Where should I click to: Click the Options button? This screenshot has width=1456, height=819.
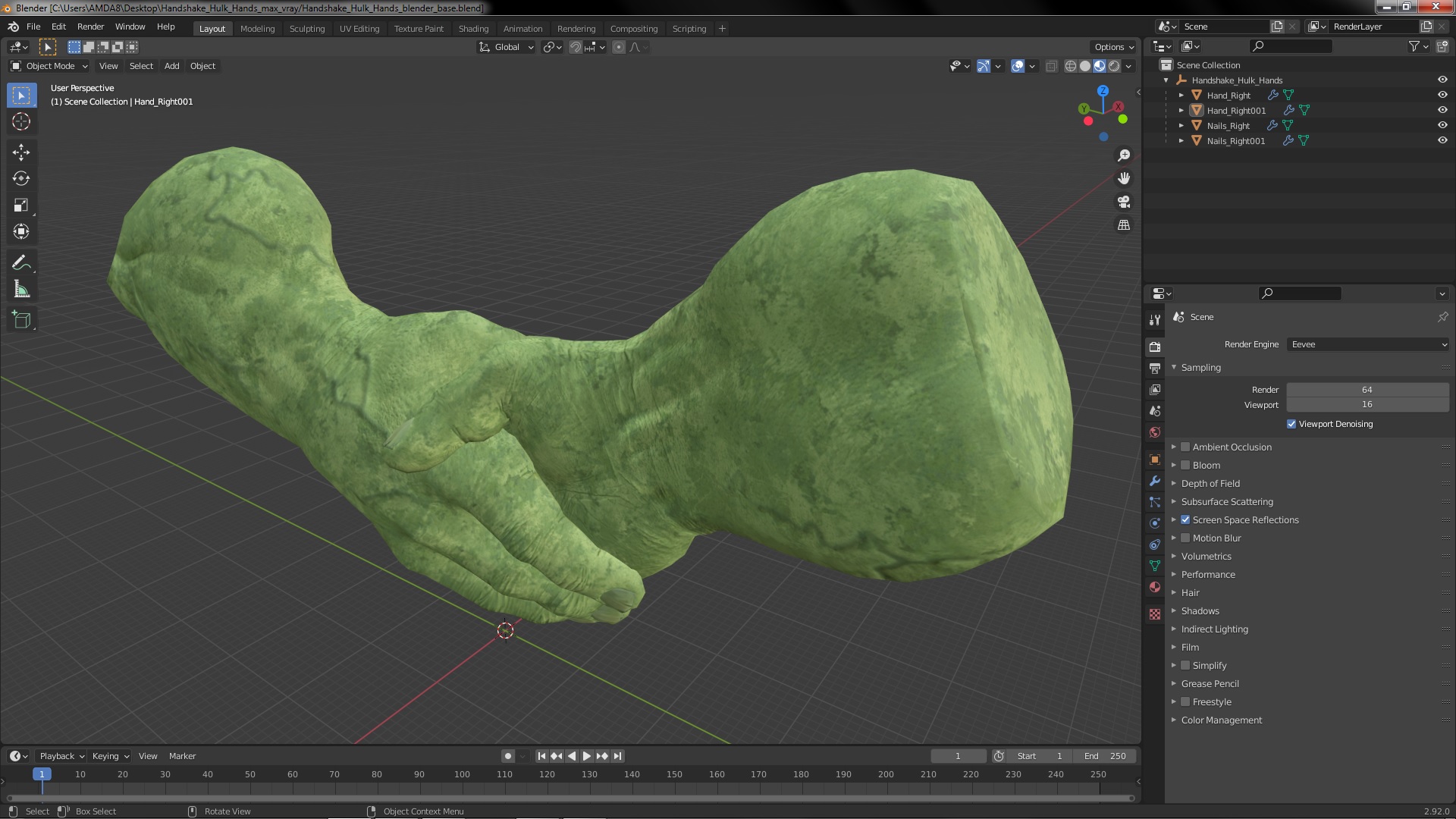click(x=1113, y=47)
